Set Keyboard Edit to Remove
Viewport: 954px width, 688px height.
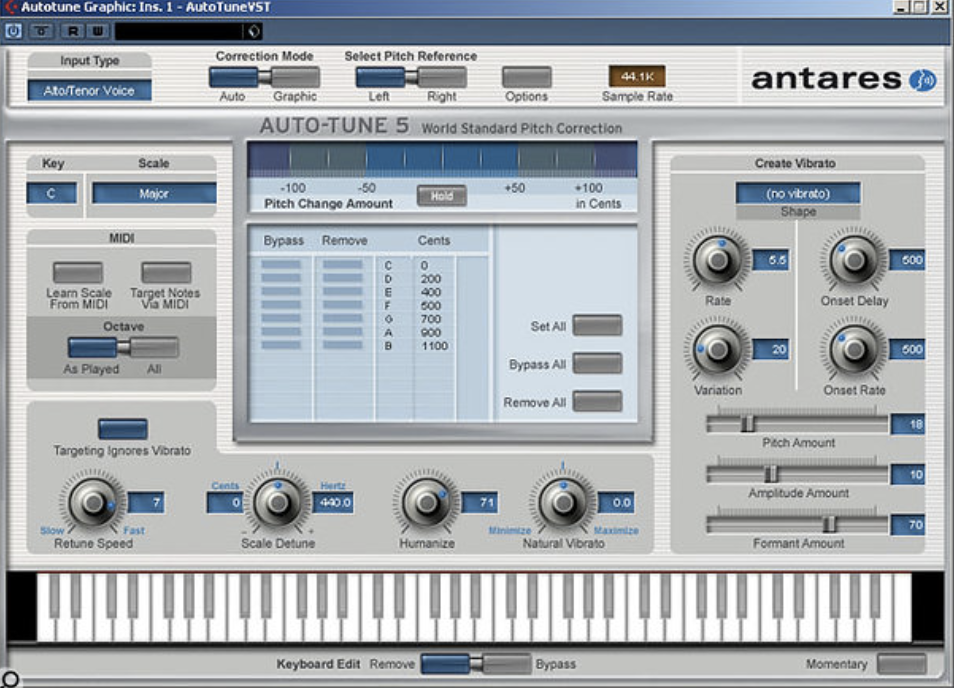tap(445, 664)
